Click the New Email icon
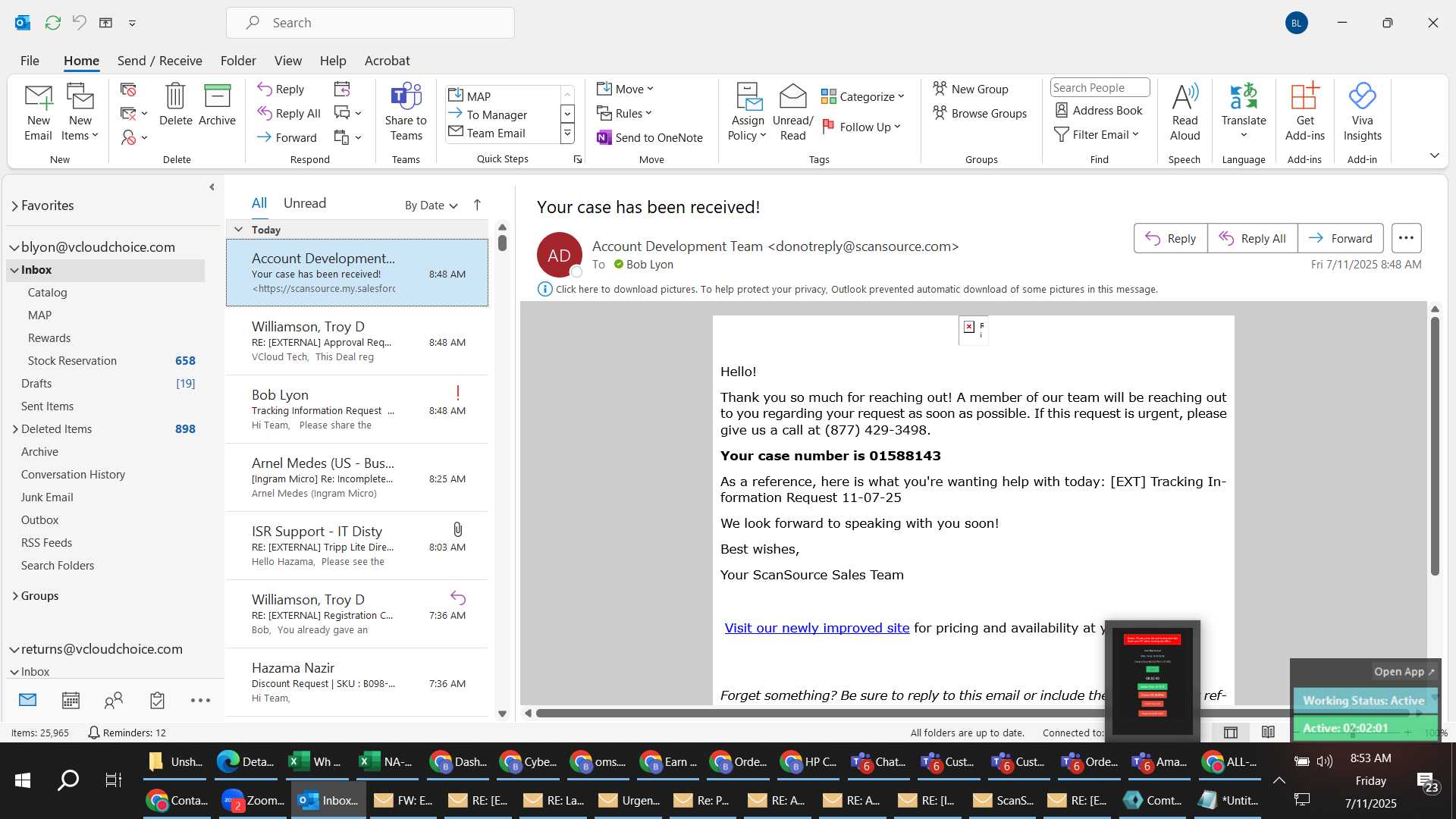 pyautogui.click(x=38, y=97)
